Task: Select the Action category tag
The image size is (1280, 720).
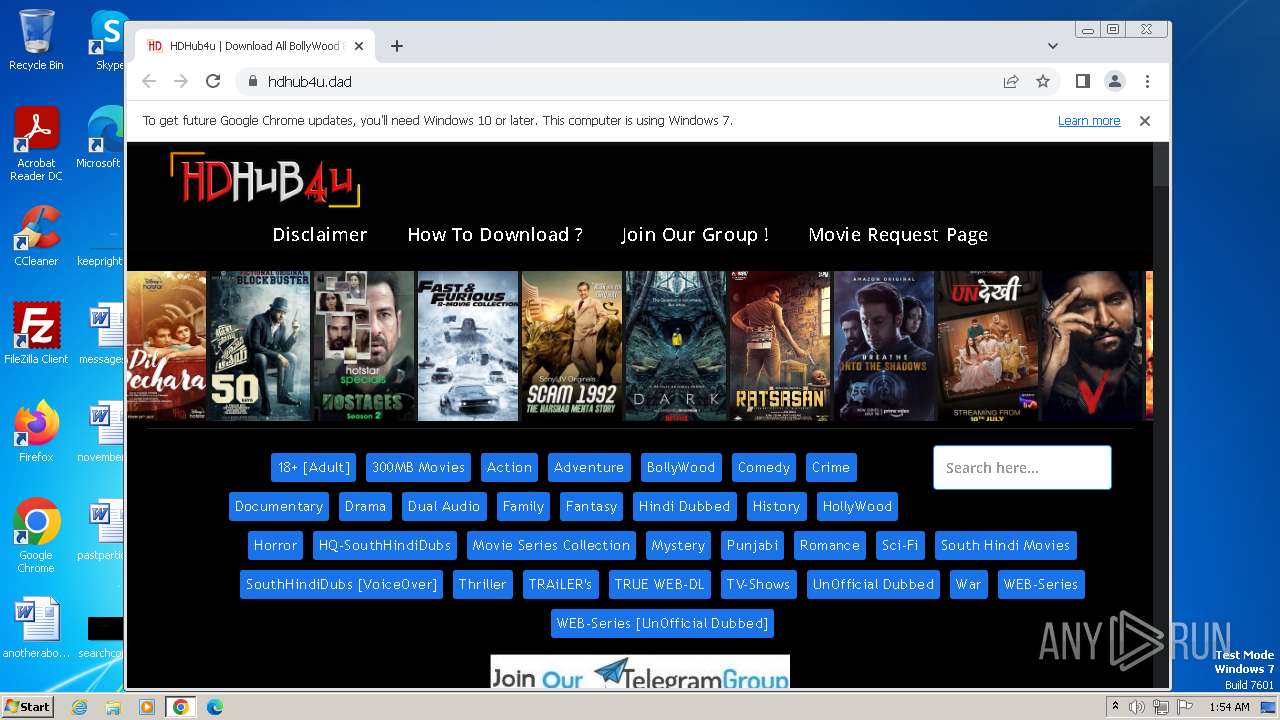Action: coord(509,467)
